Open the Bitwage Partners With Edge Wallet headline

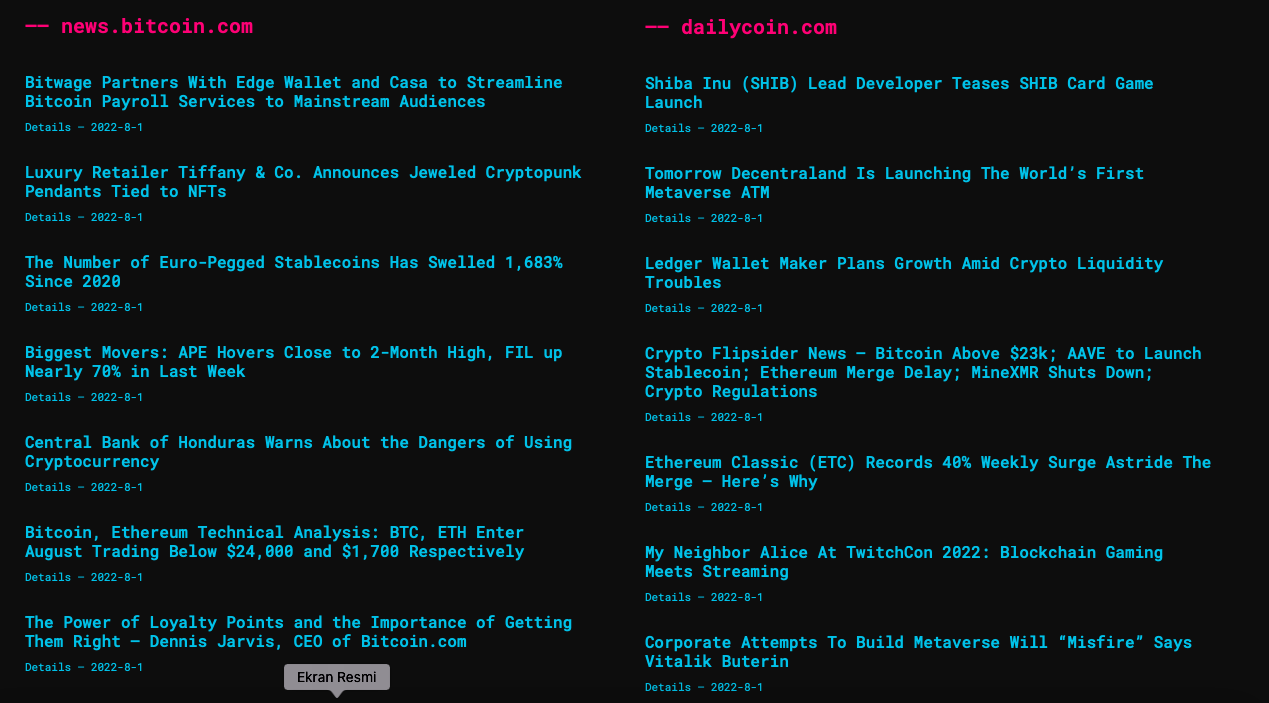(x=294, y=92)
